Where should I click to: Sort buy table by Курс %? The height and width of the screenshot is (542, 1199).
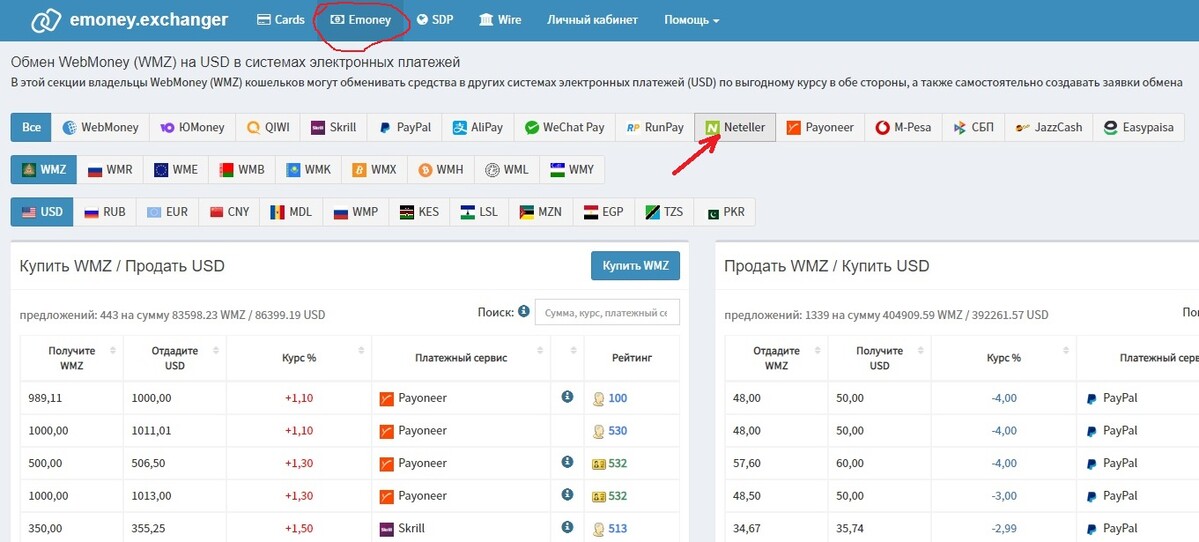click(x=299, y=358)
